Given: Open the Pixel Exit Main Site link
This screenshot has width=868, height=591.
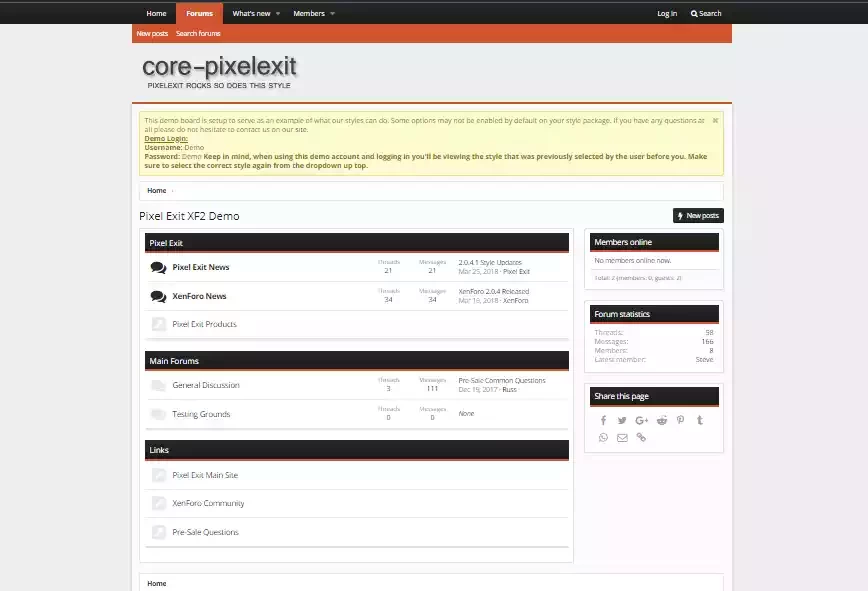Looking at the screenshot, I should pyautogui.click(x=205, y=475).
